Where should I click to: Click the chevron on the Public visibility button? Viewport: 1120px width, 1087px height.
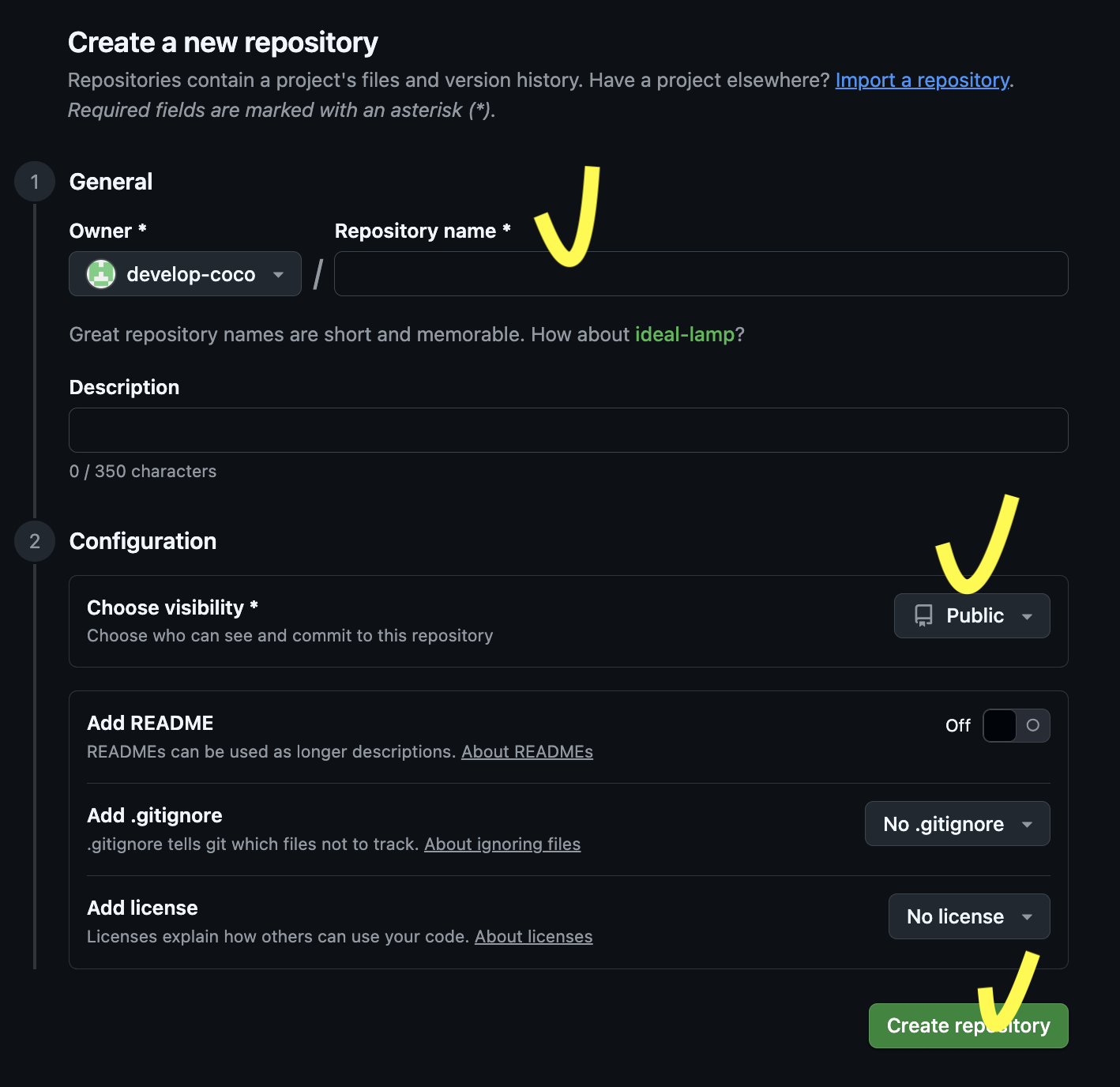click(1028, 615)
